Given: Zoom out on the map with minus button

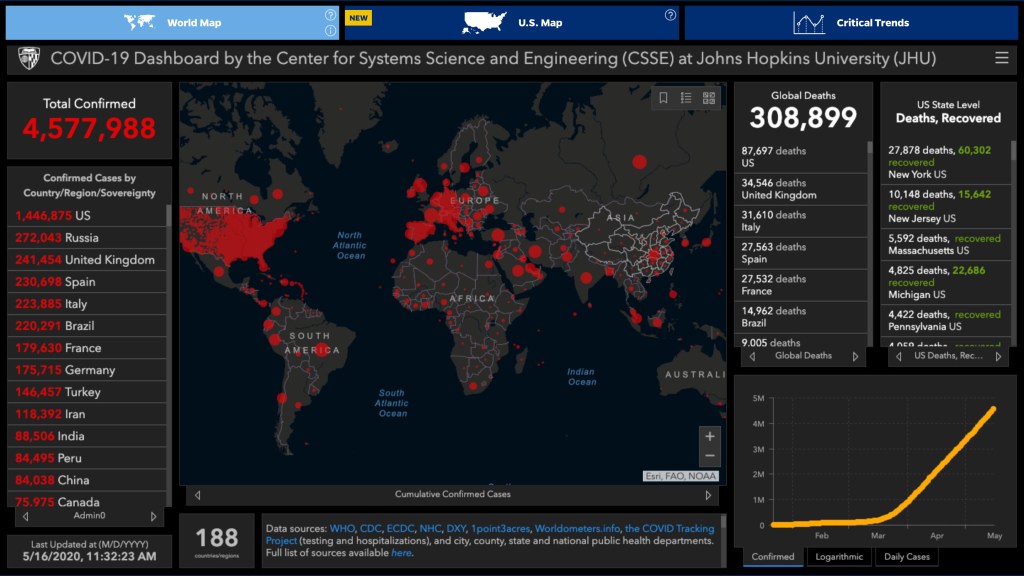Looking at the screenshot, I should point(709,457).
